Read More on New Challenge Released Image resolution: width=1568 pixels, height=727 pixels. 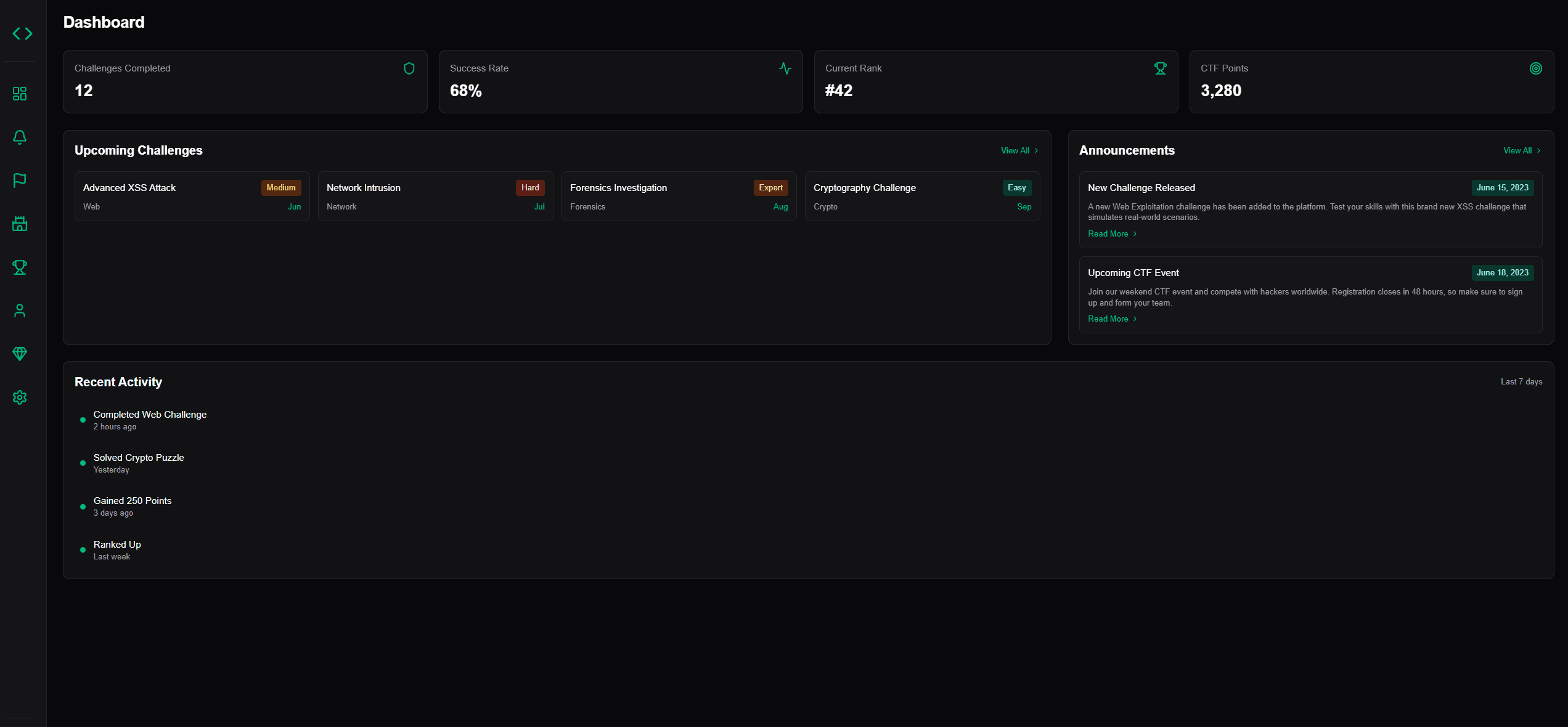(1113, 234)
